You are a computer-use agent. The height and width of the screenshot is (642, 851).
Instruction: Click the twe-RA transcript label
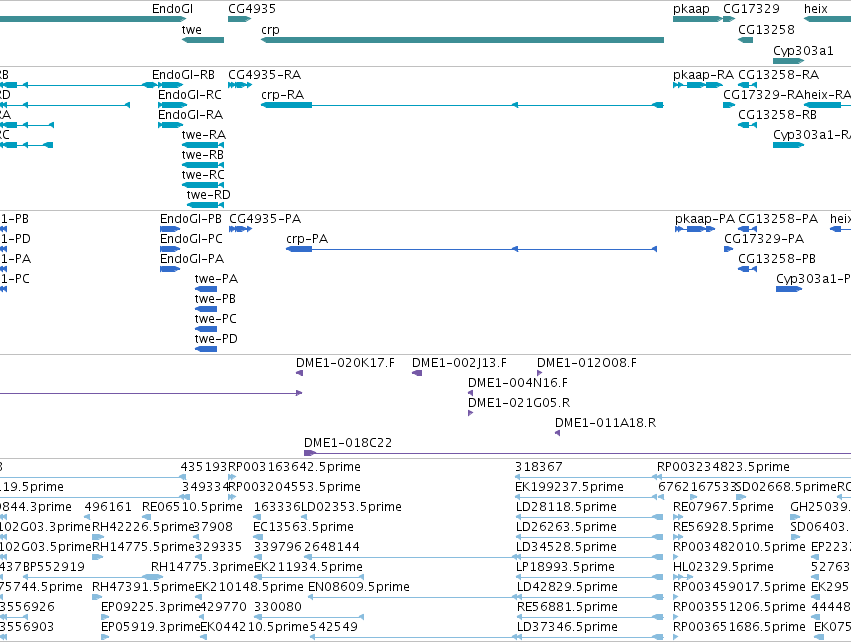(x=204, y=135)
